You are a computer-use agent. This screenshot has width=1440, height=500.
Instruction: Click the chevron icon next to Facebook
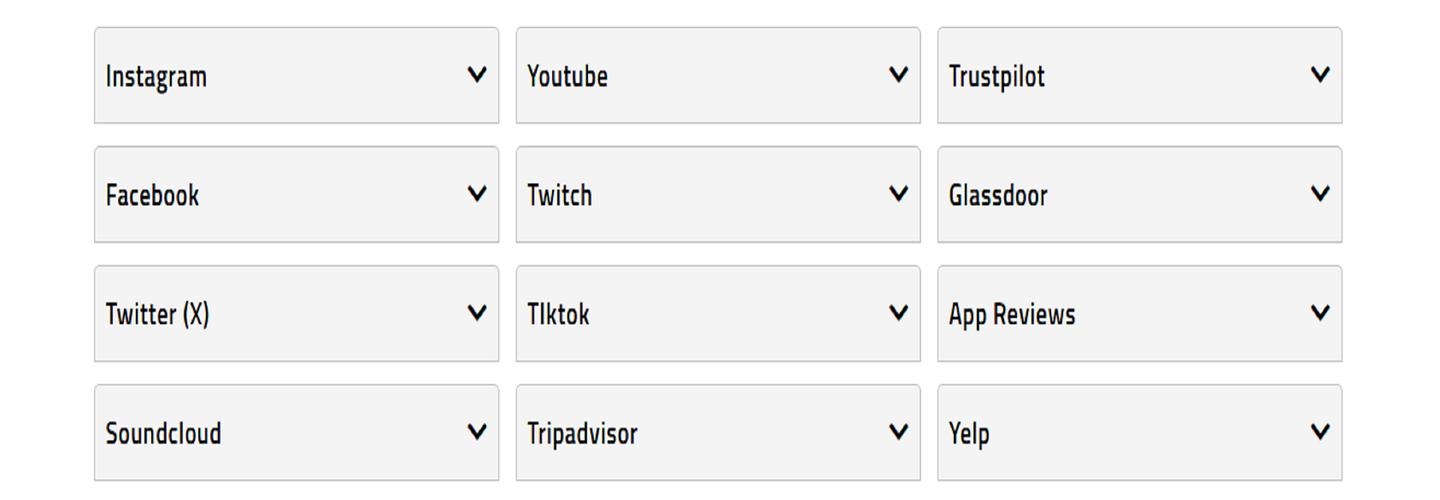pos(477,194)
